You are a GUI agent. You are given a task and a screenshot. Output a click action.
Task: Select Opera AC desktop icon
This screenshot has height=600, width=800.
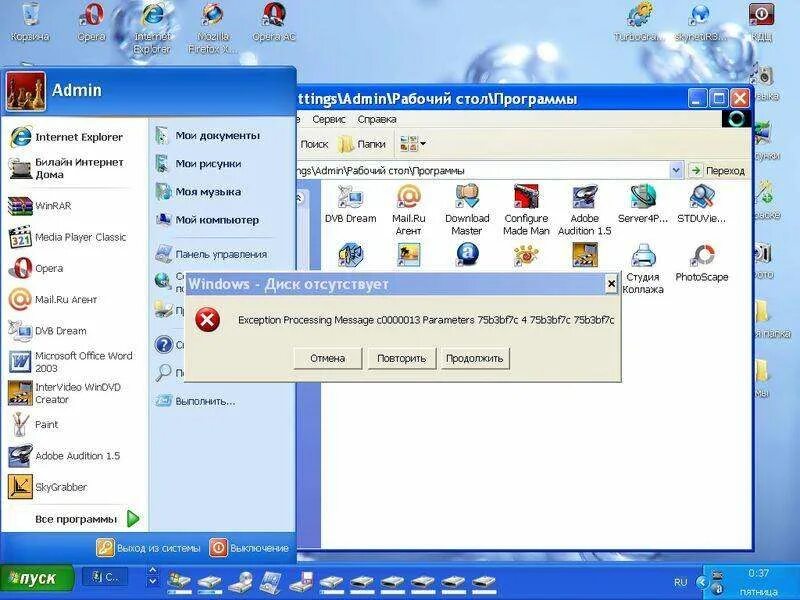point(274,22)
